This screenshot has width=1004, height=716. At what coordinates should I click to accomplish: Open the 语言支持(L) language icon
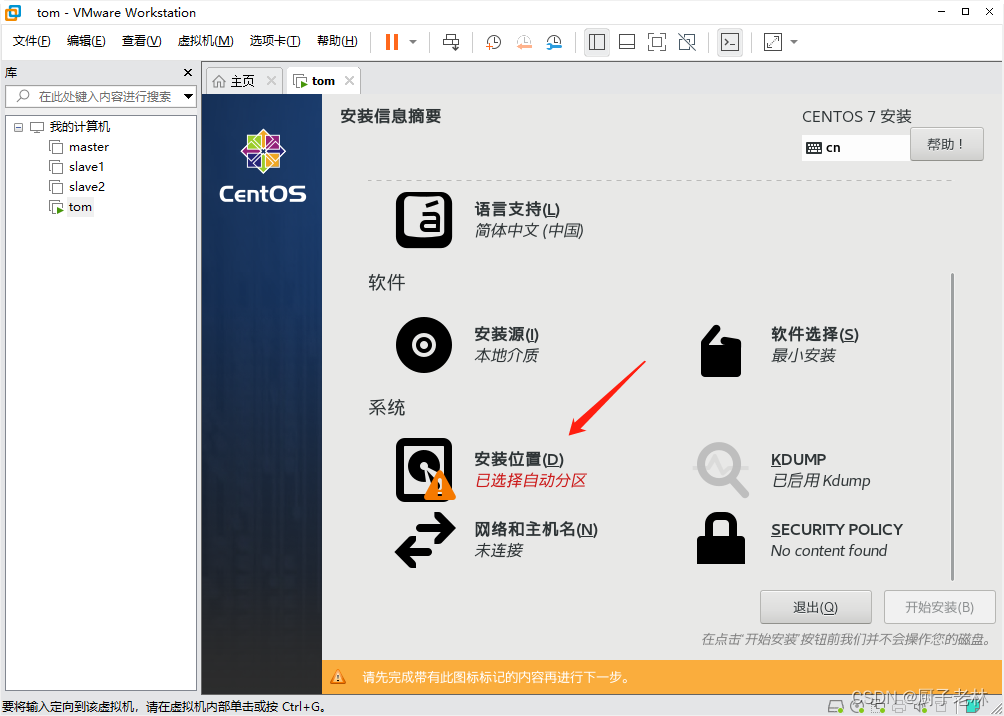pyautogui.click(x=424, y=220)
